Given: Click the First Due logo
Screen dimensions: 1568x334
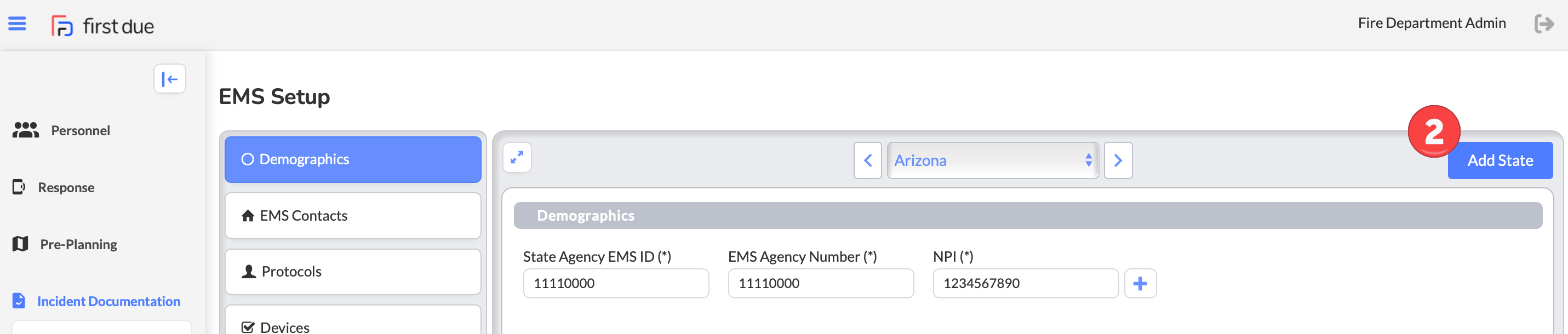Looking at the screenshot, I should (102, 26).
